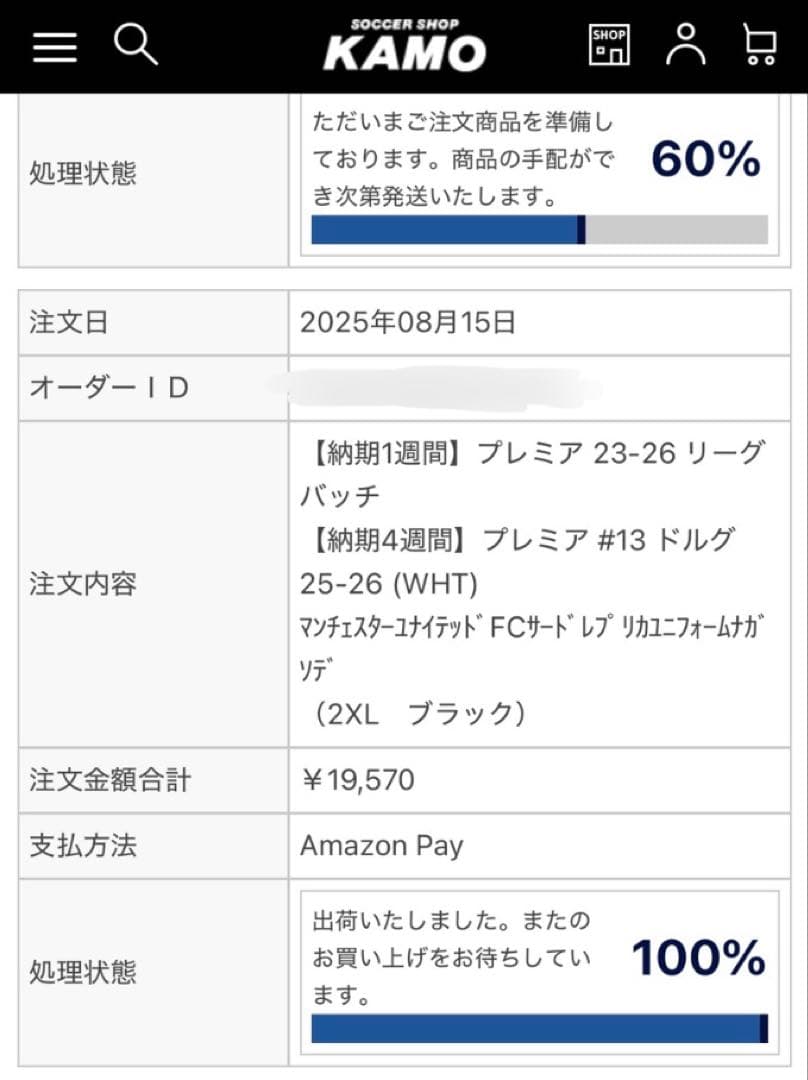808x1080 pixels.
Task: Click the 60% order progress bar
Action: (x=540, y=230)
